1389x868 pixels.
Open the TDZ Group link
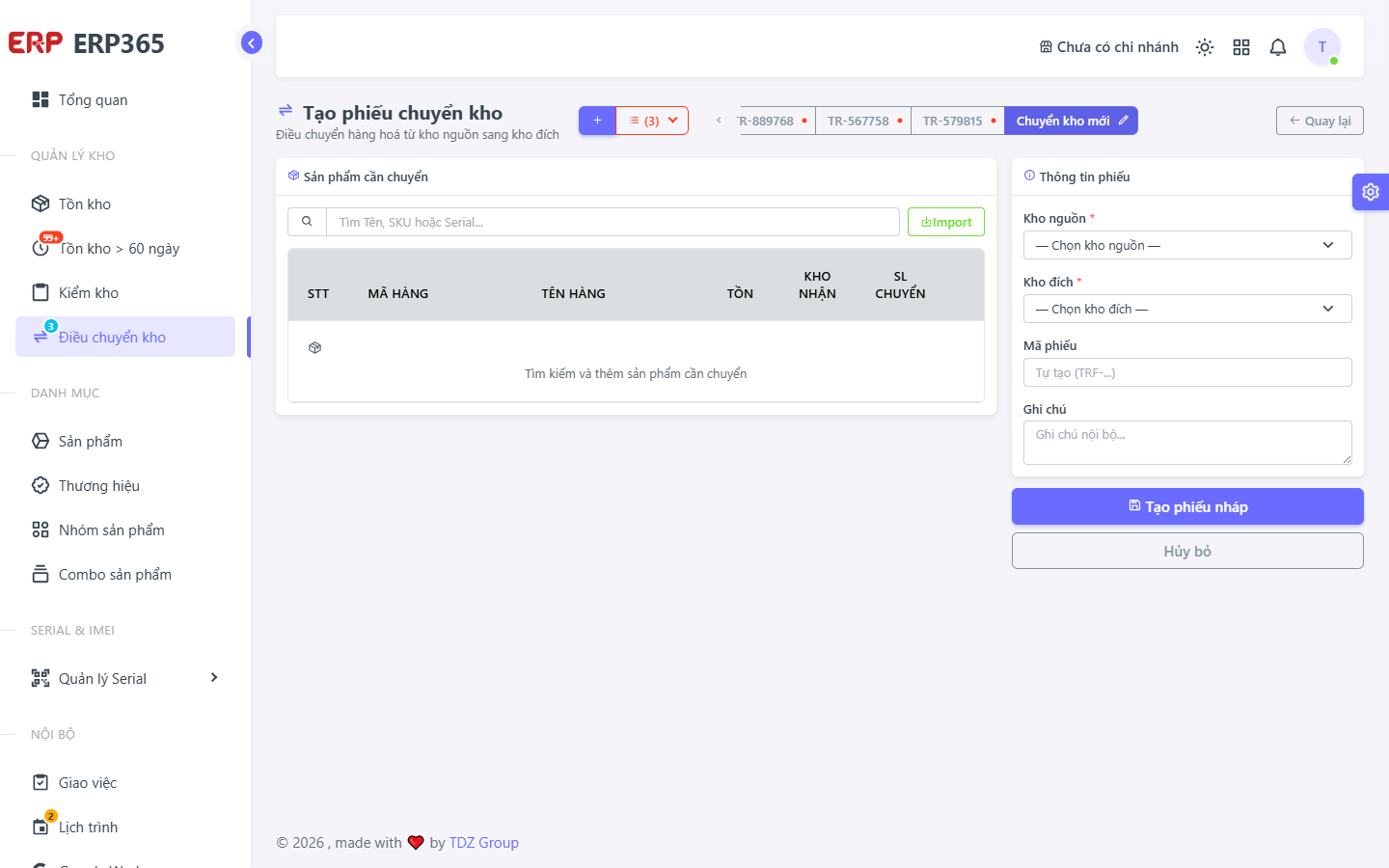point(484,842)
